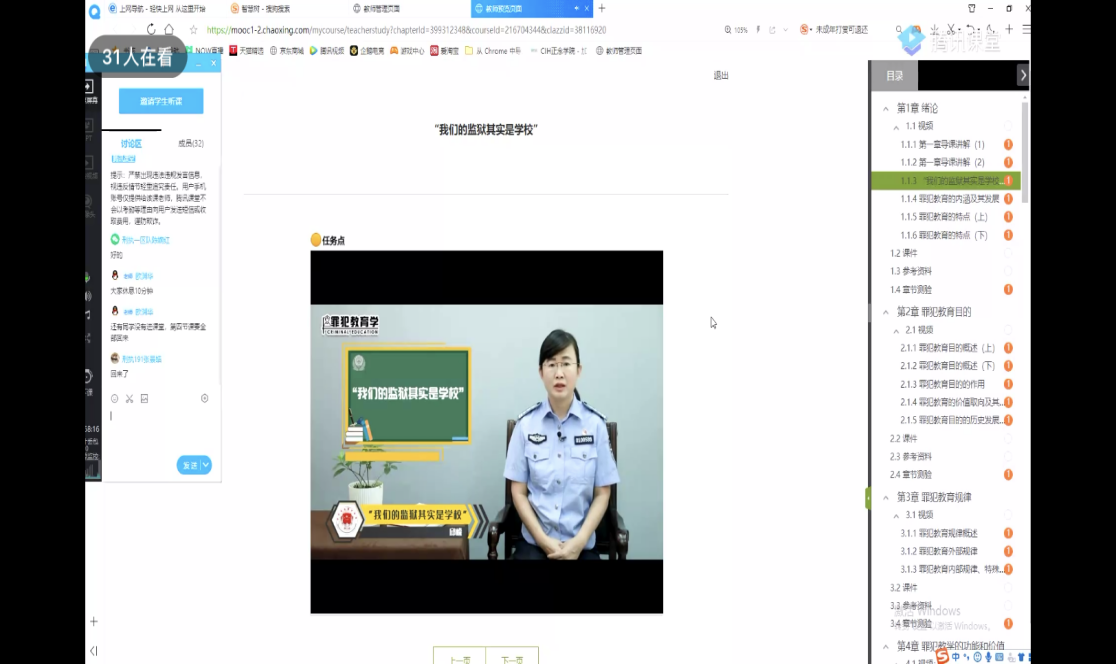The image size is (1116, 664).
Task: Click the chat message input field
Action: point(160,430)
